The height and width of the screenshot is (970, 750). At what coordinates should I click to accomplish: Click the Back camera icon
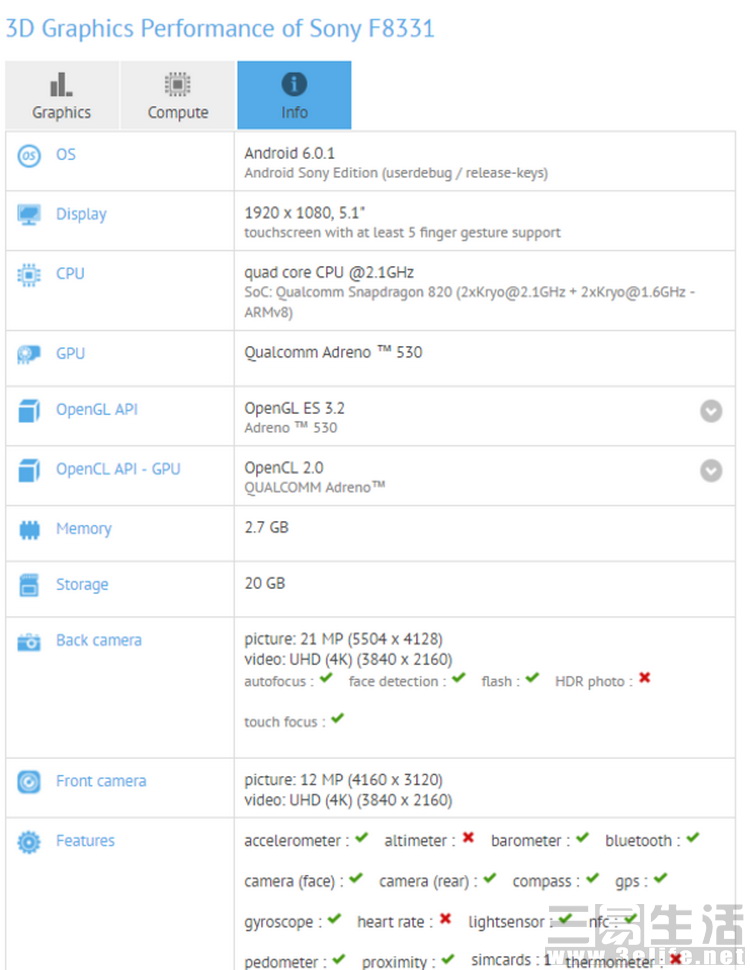point(29,642)
